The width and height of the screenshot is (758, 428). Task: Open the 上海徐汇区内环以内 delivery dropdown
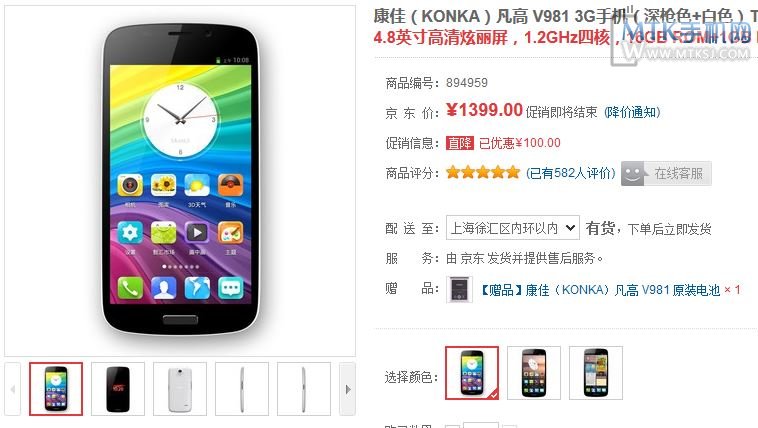pos(512,228)
